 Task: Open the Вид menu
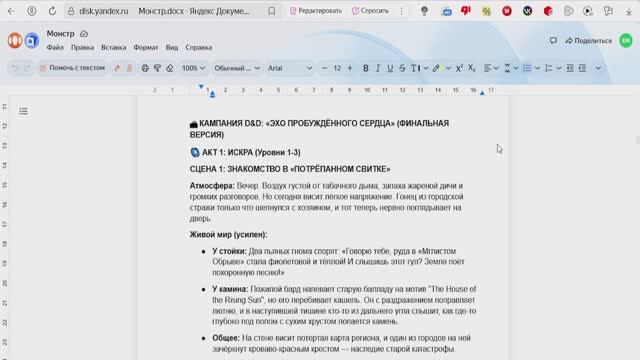point(172,47)
